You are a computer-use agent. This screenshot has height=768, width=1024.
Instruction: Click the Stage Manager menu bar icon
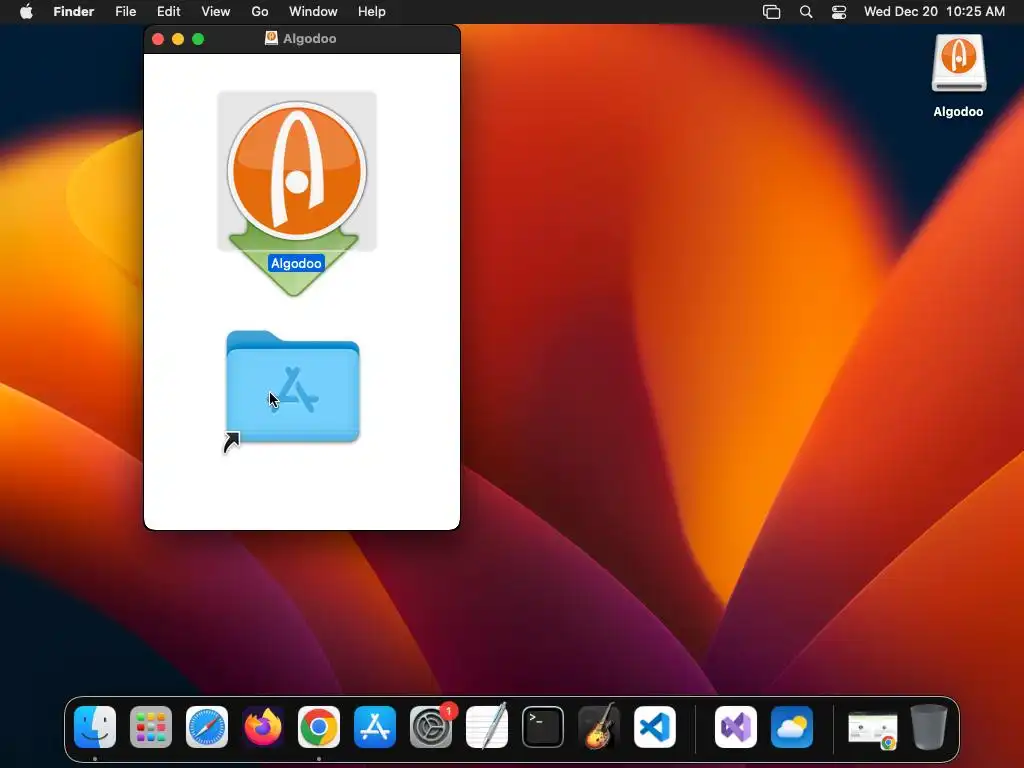(x=772, y=12)
